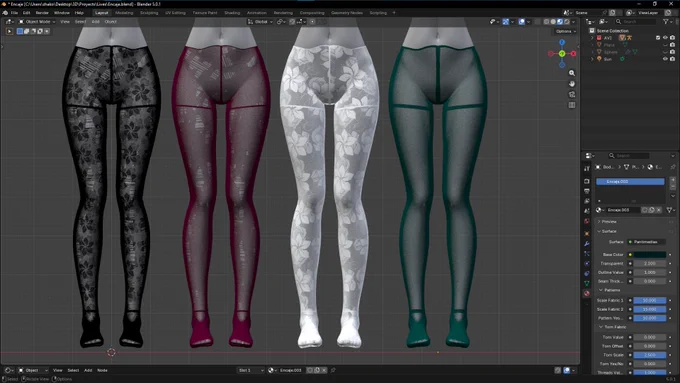Click the Base Color swatch

point(650,255)
